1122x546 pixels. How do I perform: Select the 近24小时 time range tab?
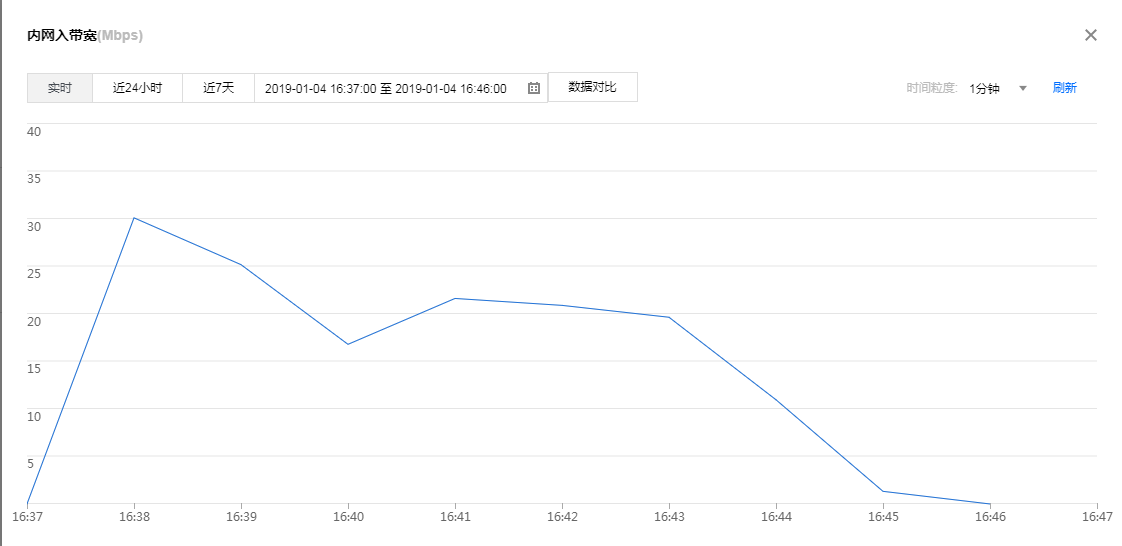pos(137,88)
